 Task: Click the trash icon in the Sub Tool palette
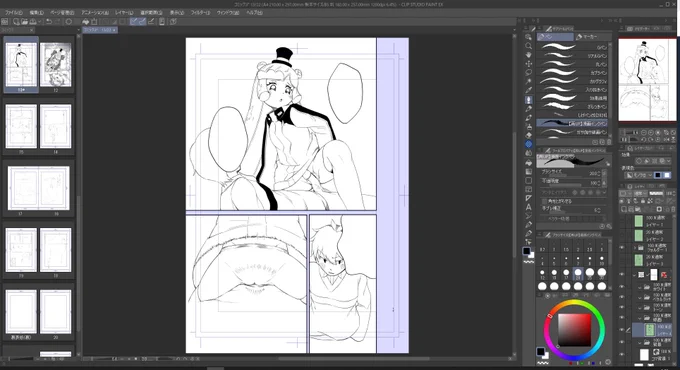point(609,142)
